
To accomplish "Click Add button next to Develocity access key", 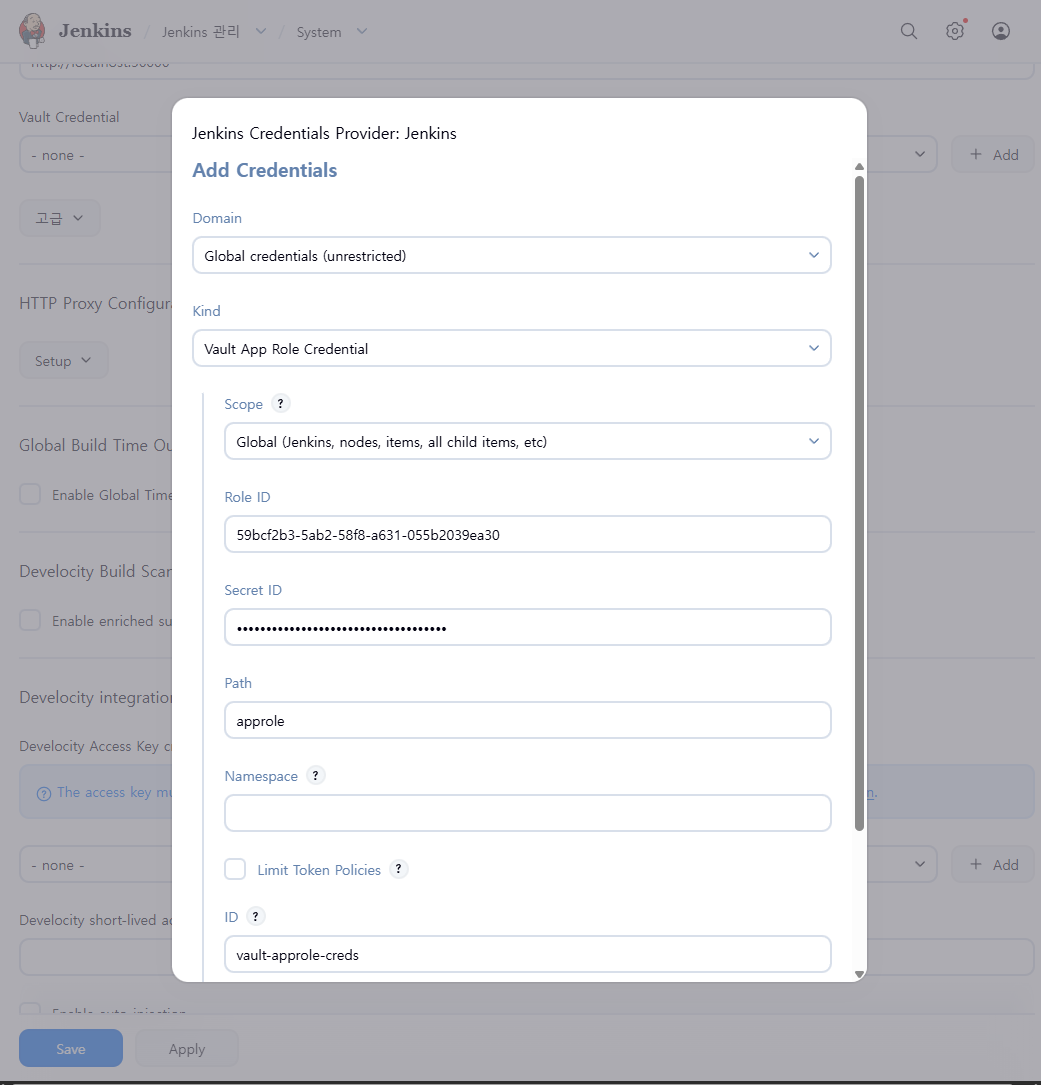I will point(993,864).
